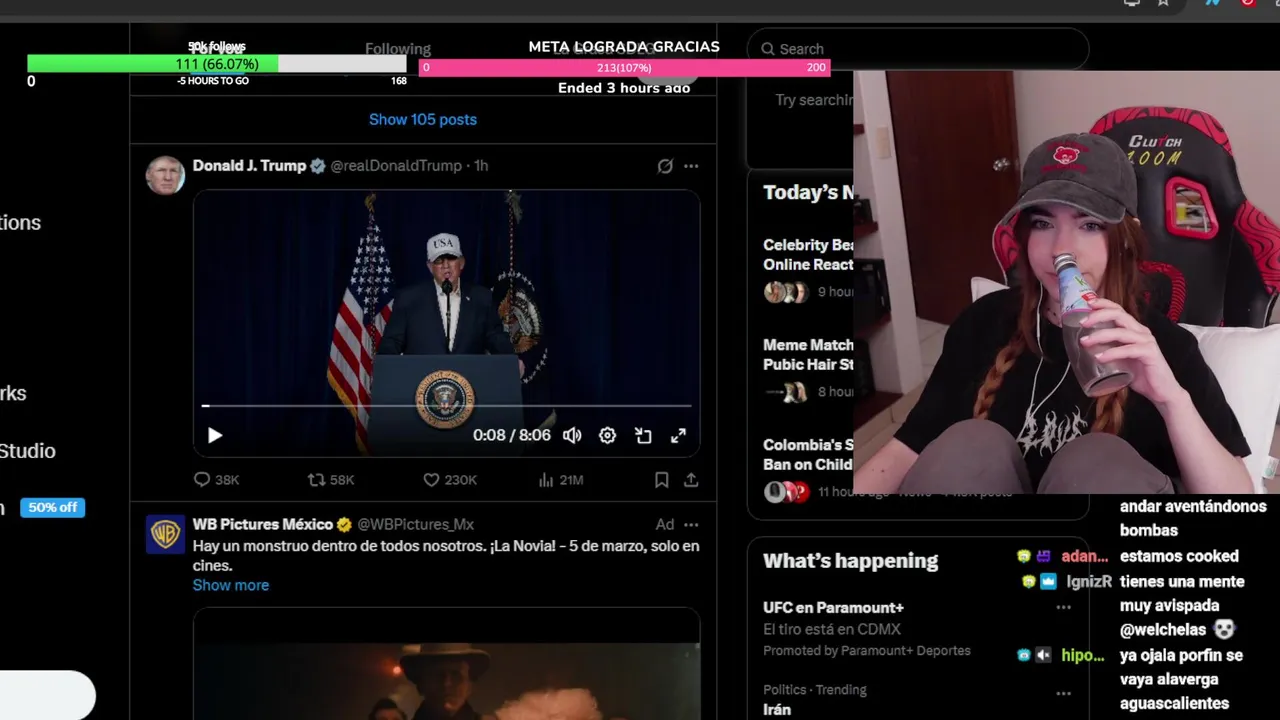Open Celebrity news item
This screenshot has width=1280, height=720.
808,255
